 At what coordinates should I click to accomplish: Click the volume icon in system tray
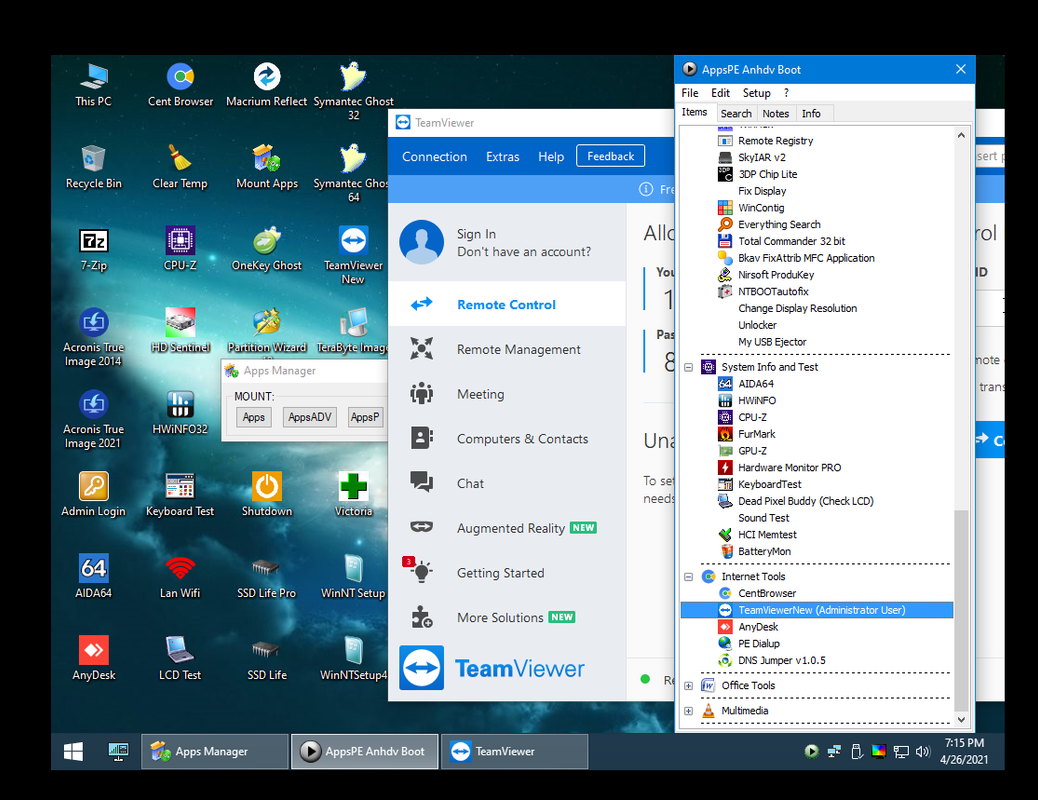(922, 751)
